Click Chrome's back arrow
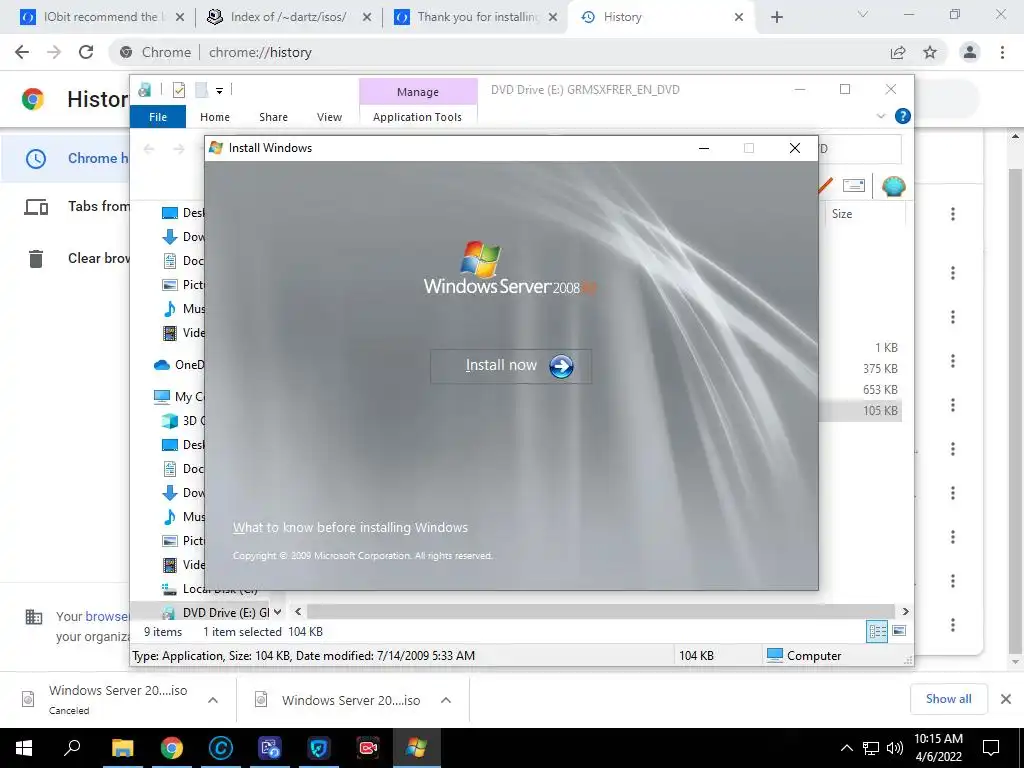The height and width of the screenshot is (768, 1024). pos(22,52)
